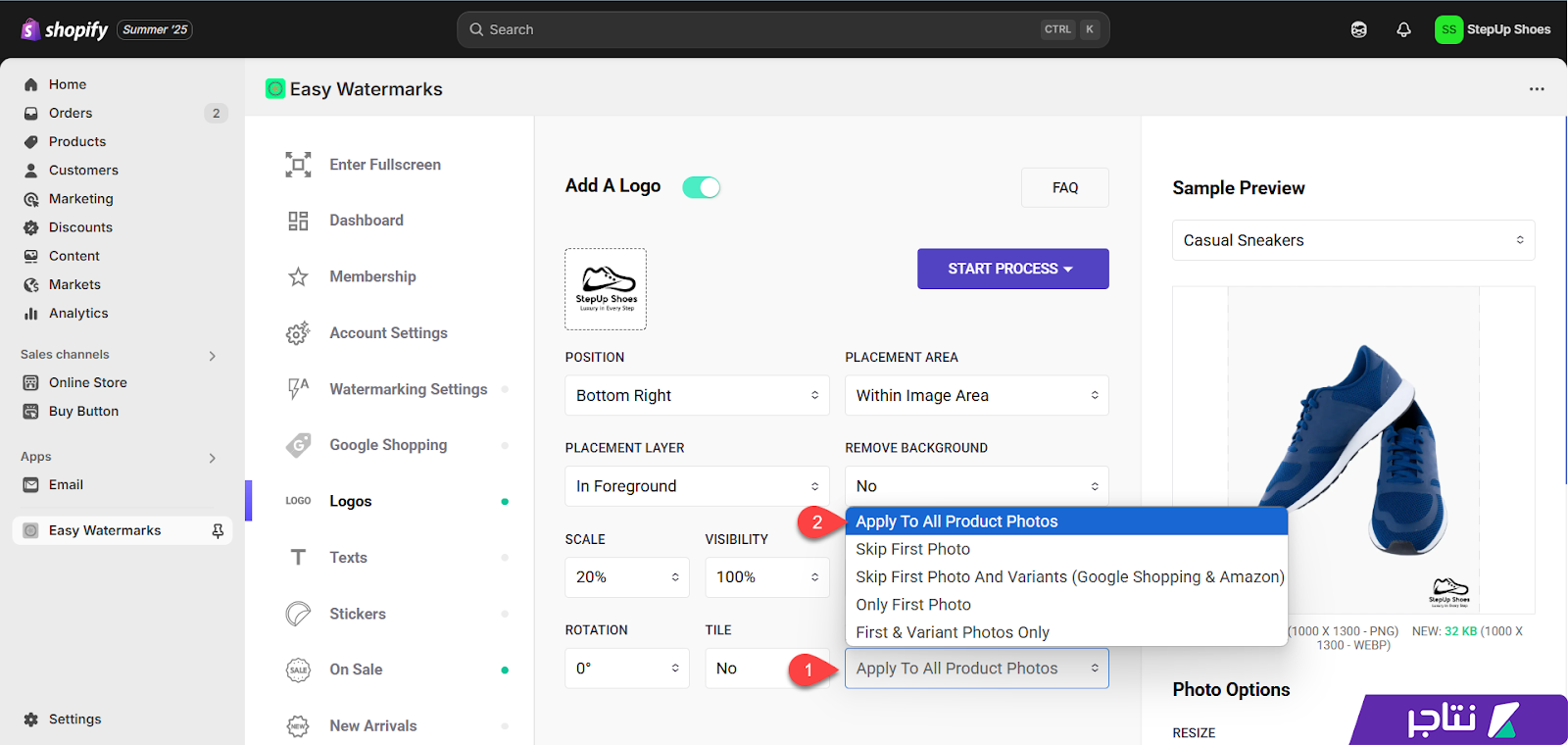Click the Marketing target icon
The image size is (1568, 745).
point(31,199)
